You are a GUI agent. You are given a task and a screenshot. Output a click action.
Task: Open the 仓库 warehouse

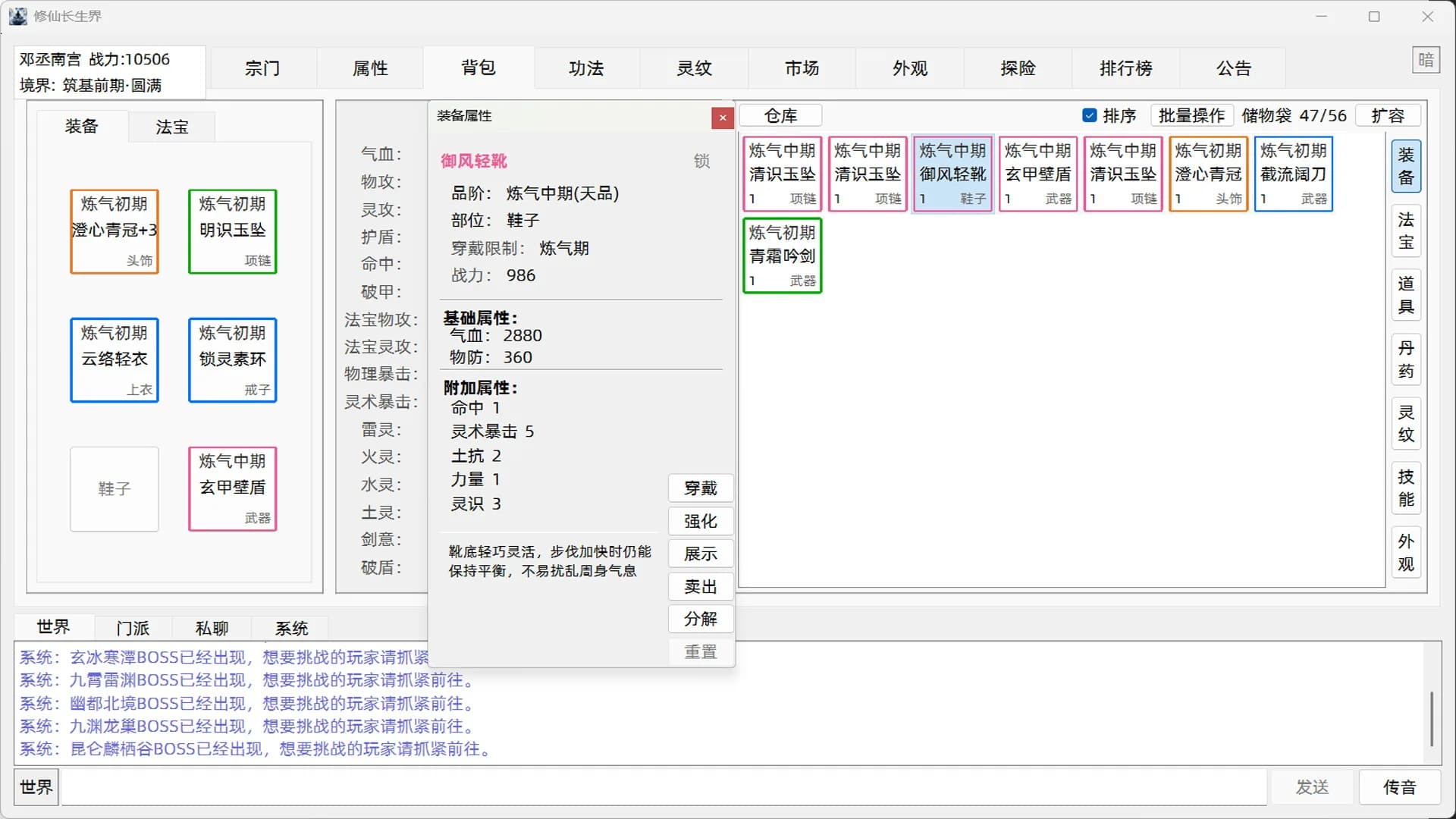coord(781,115)
